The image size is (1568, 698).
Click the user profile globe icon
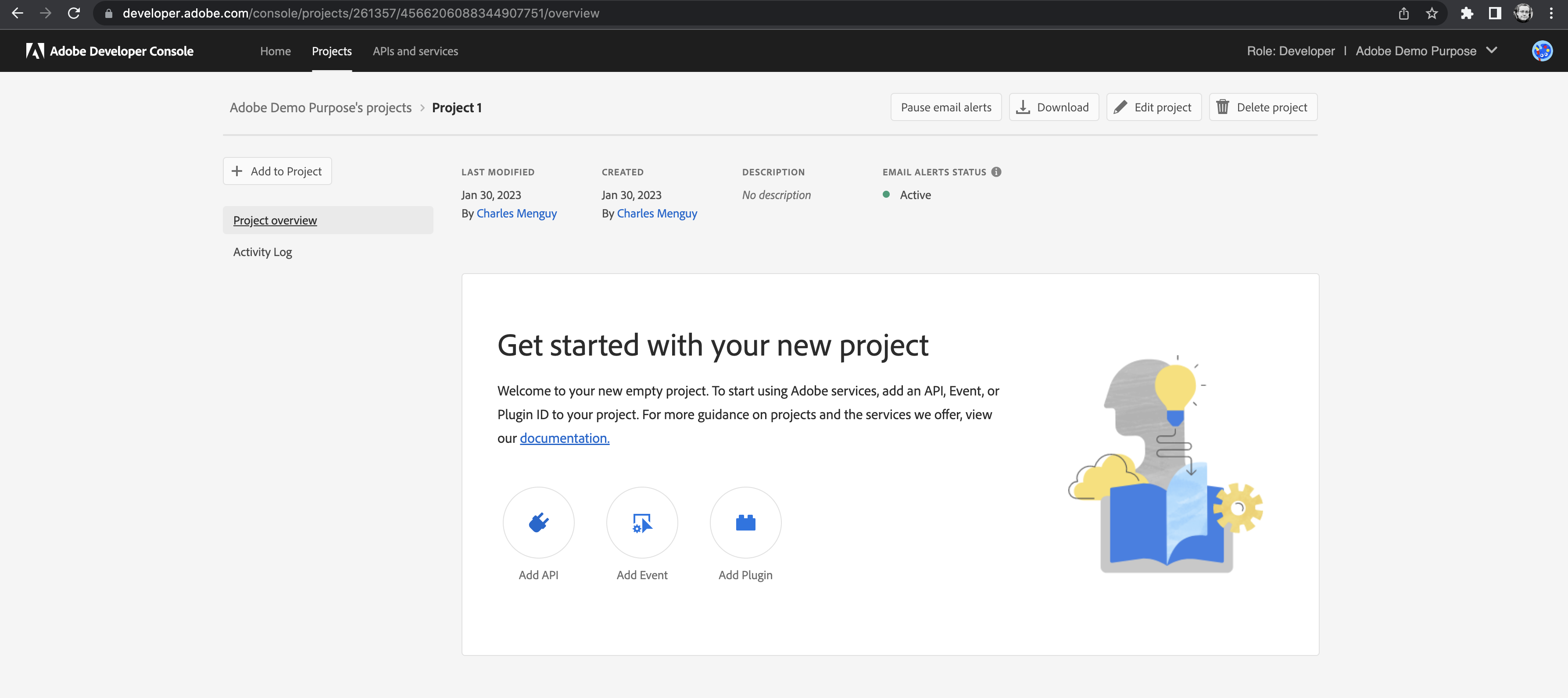[x=1543, y=51]
